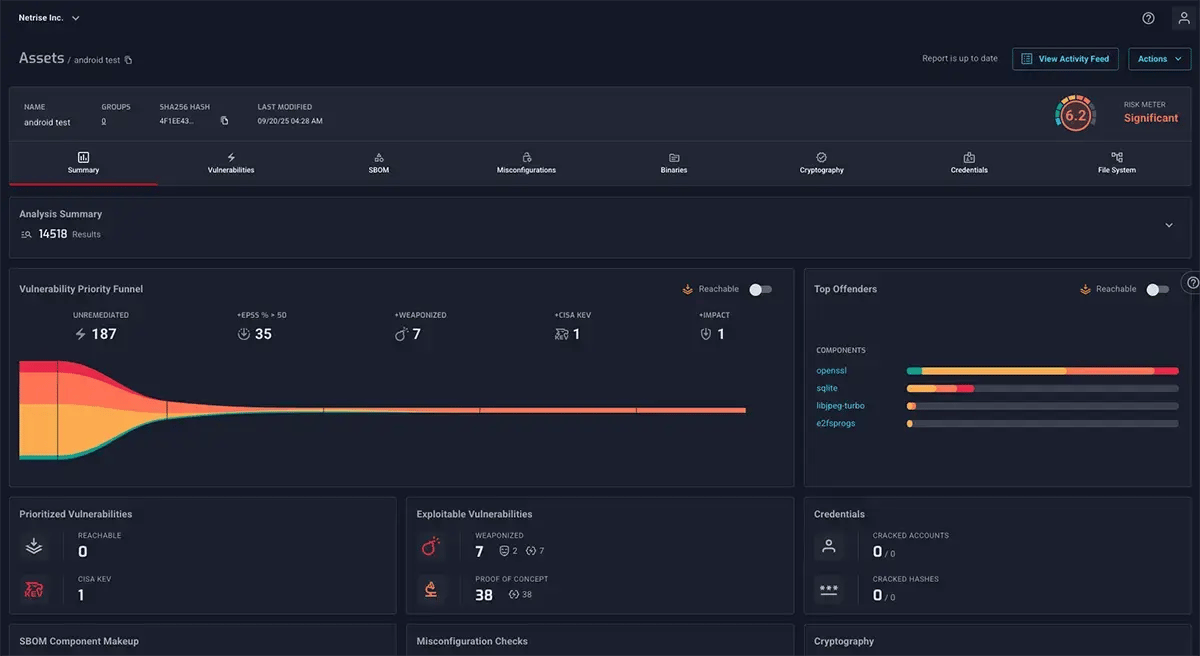Click the View Activity Feed button
This screenshot has width=1200, height=656.
1065,58
